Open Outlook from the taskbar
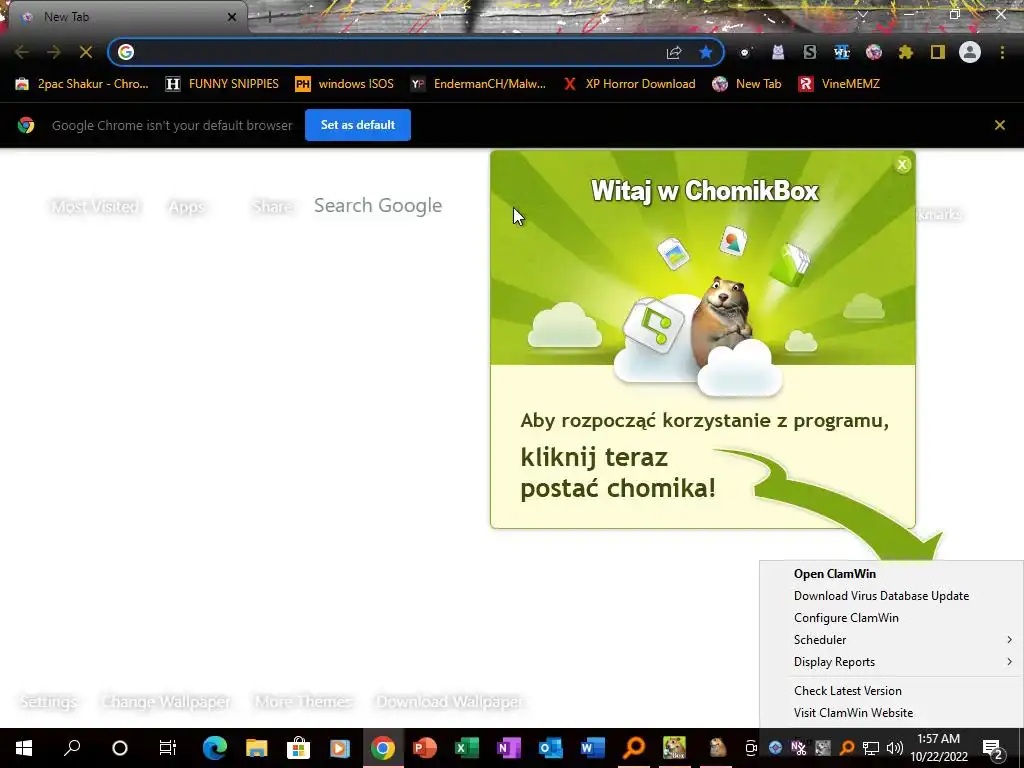1024x768 pixels. tap(550, 748)
